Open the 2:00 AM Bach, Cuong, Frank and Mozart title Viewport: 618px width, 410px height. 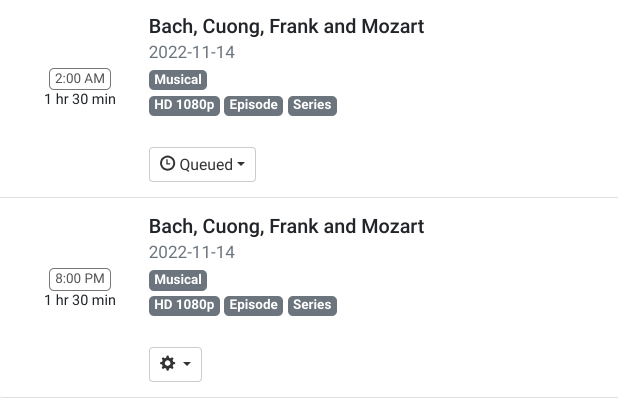(x=286, y=27)
